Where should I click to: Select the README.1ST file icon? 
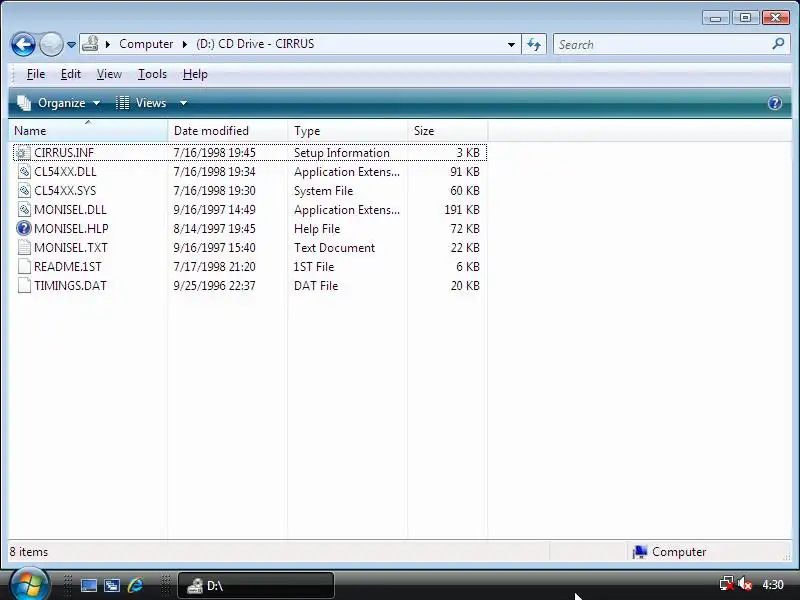tap(24, 266)
